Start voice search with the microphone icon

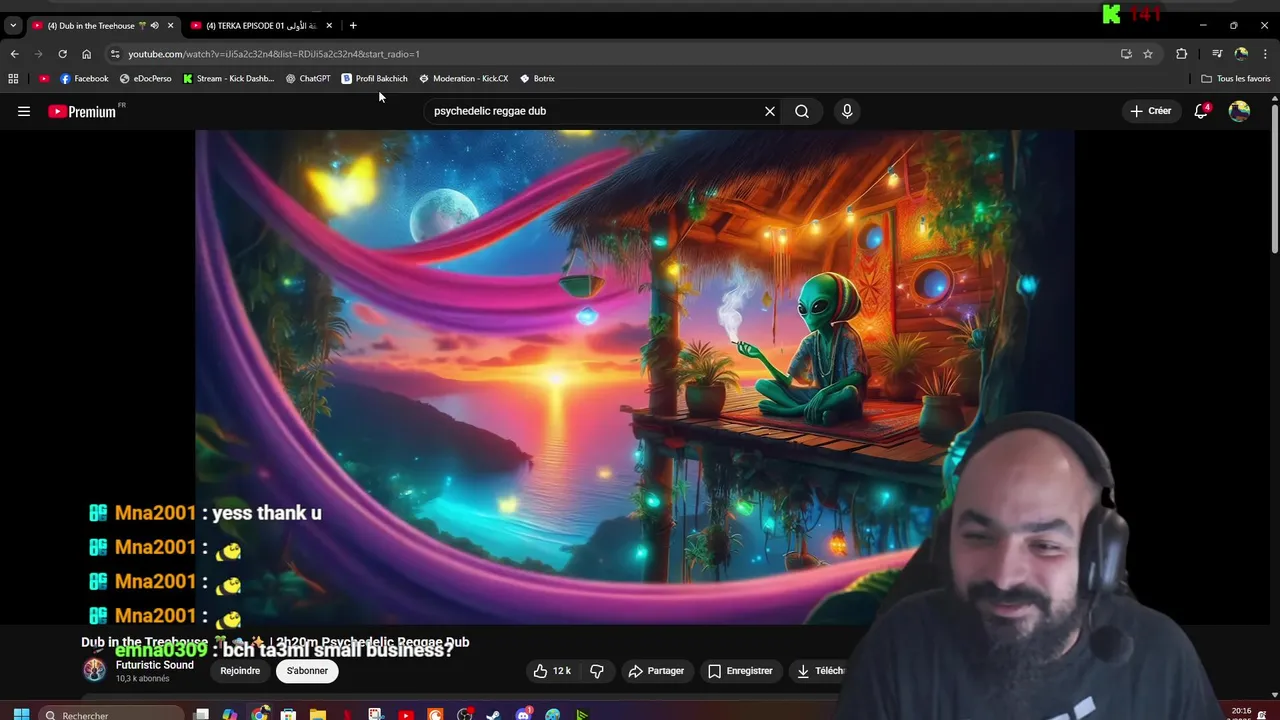(x=847, y=111)
